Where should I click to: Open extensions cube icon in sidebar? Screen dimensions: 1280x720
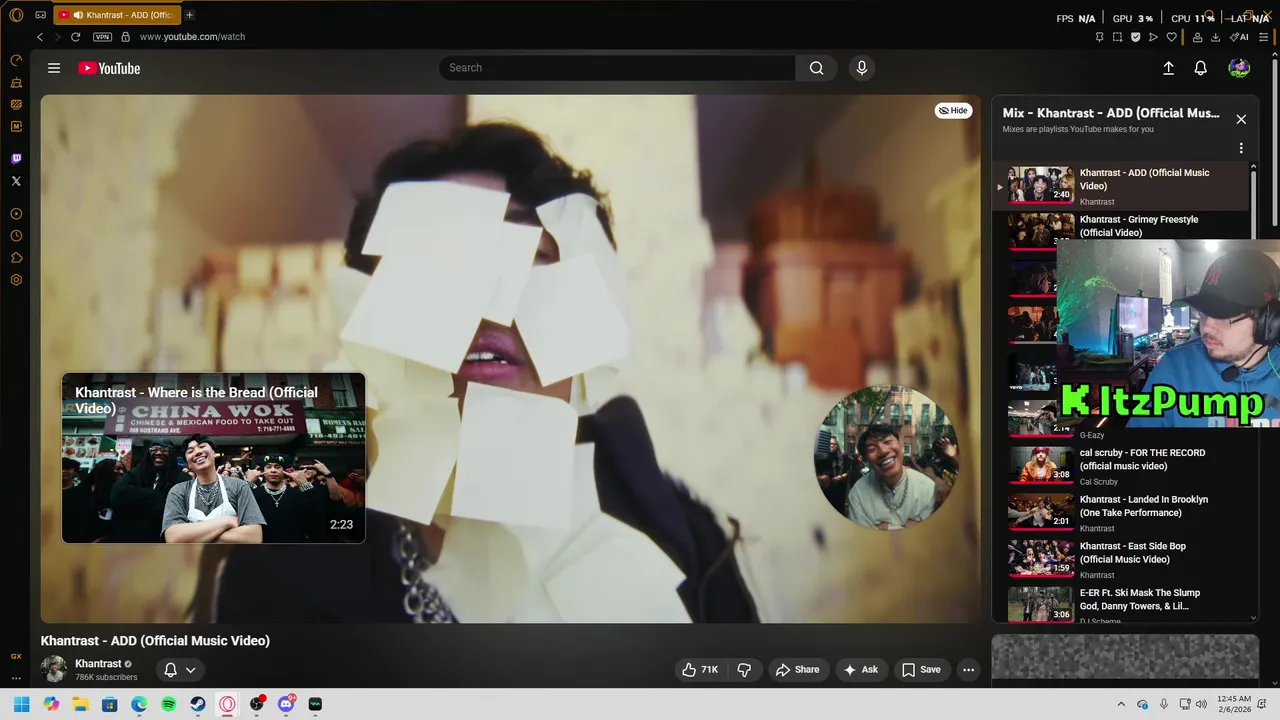point(16,258)
